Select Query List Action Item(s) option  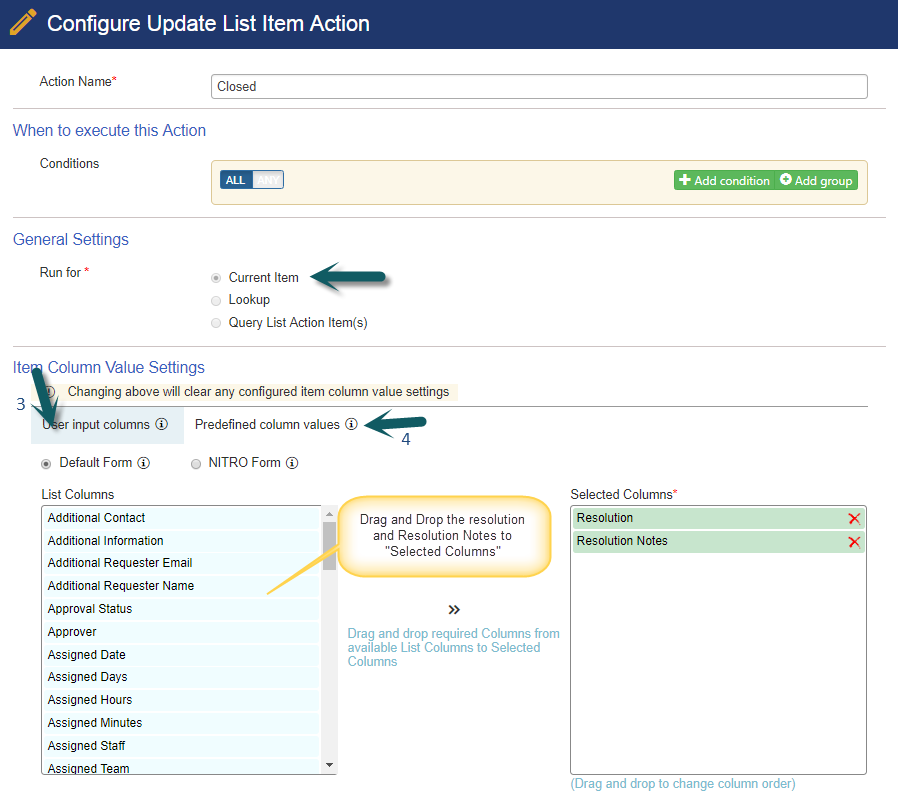pyautogui.click(x=216, y=323)
